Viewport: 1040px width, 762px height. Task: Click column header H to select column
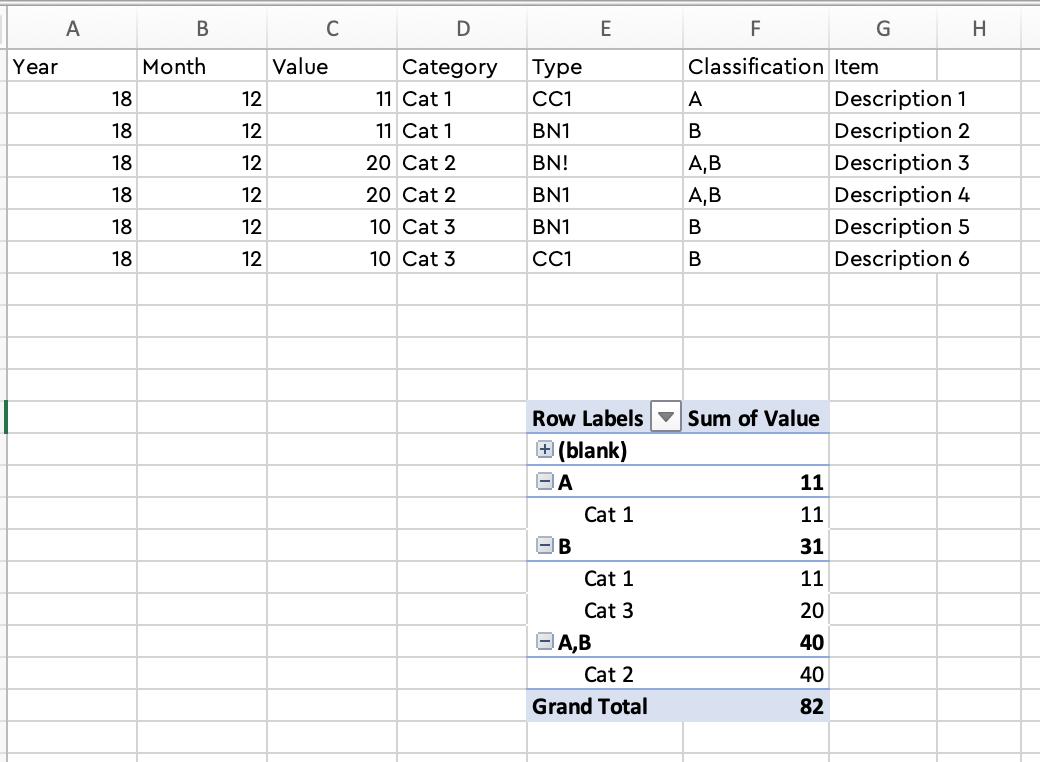(978, 30)
